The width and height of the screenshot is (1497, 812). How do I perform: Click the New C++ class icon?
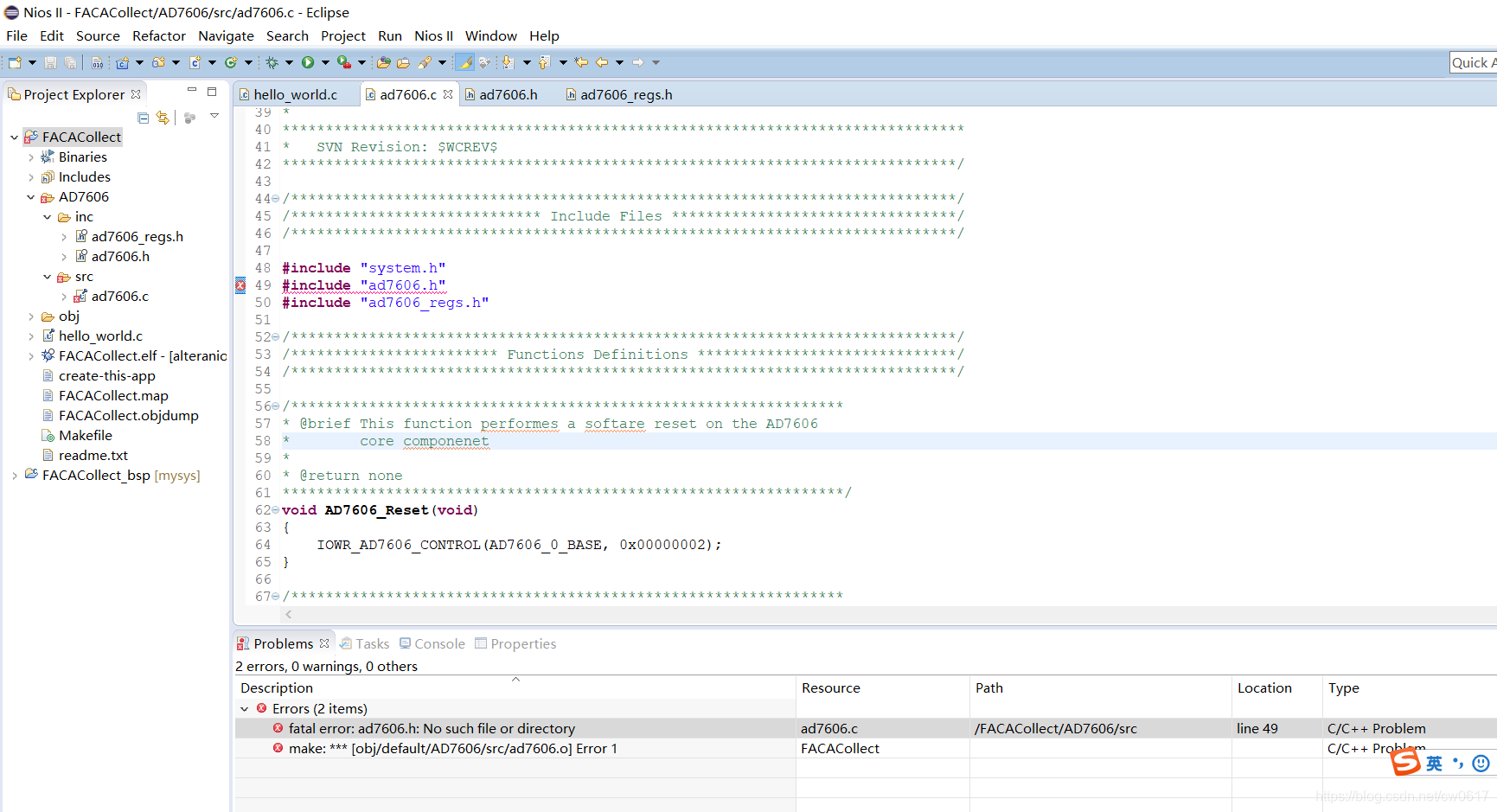point(231,62)
